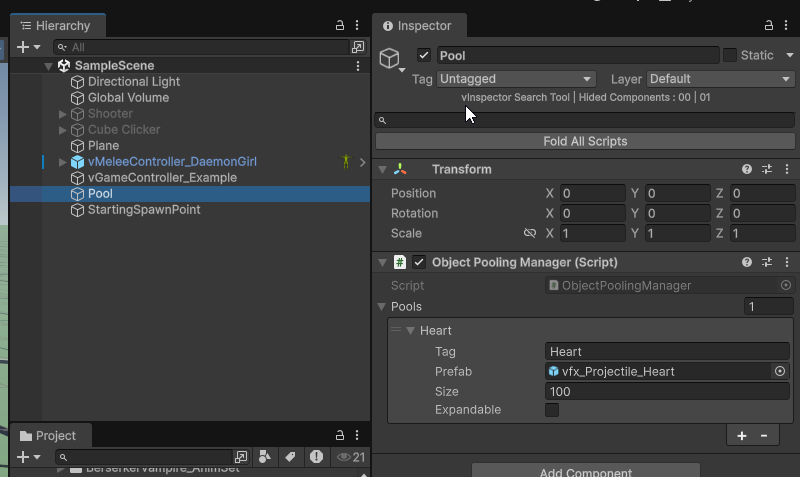Viewport: 800px width, 477px height.
Task: Click the Position X field
Action: [592, 193]
